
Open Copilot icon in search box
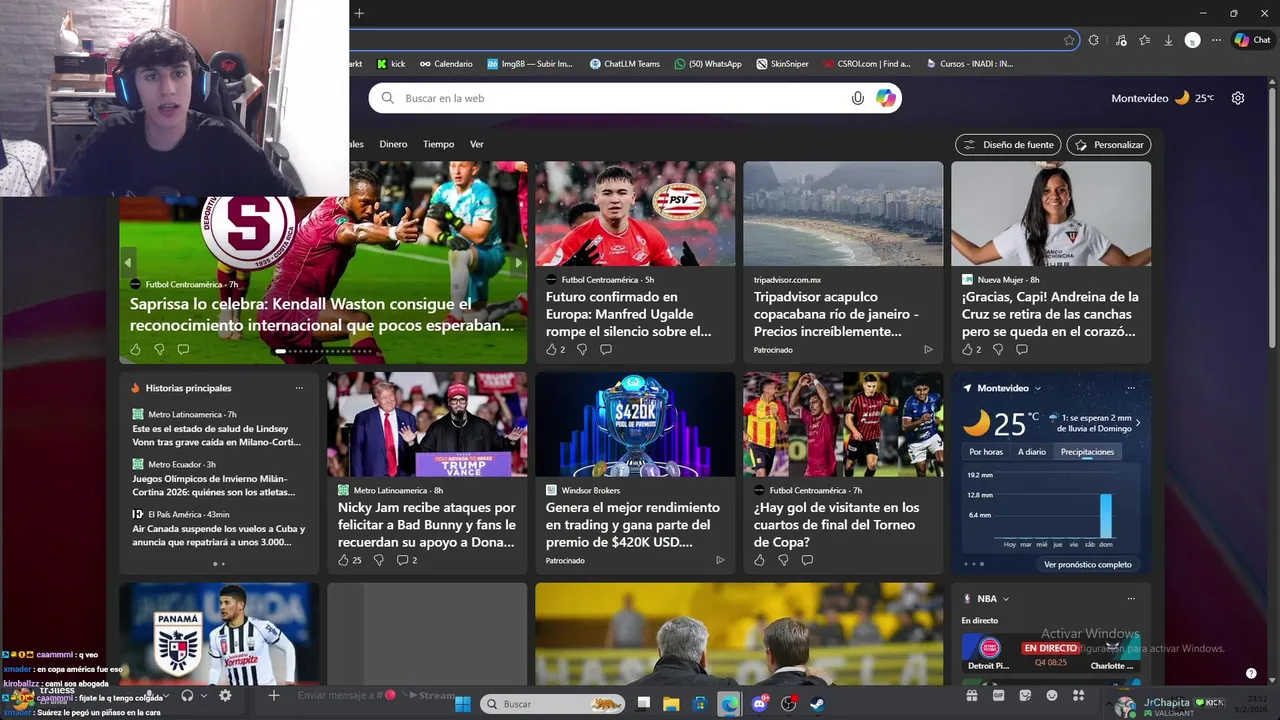click(x=885, y=98)
